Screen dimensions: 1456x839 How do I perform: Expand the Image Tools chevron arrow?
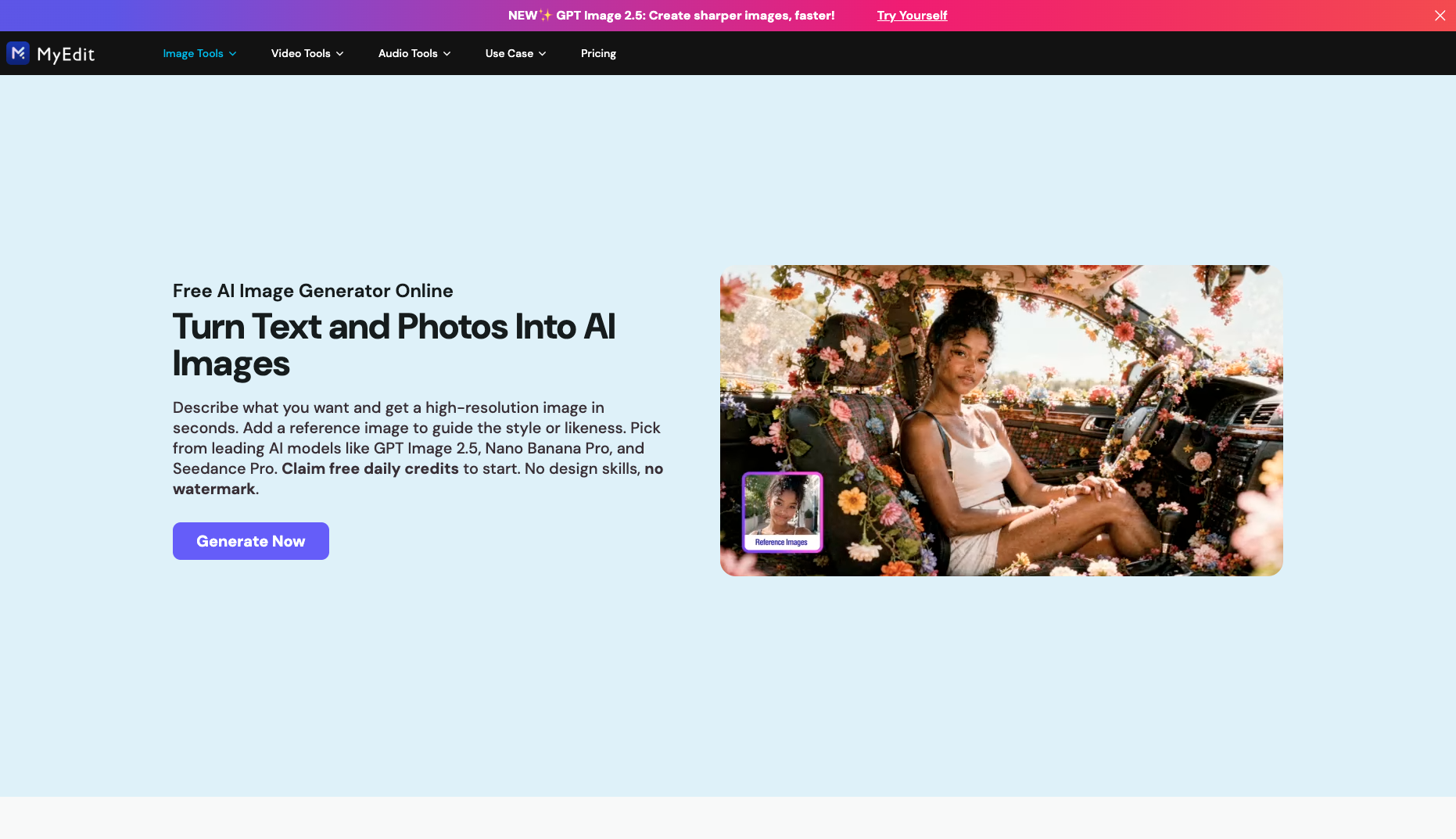coord(232,54)
